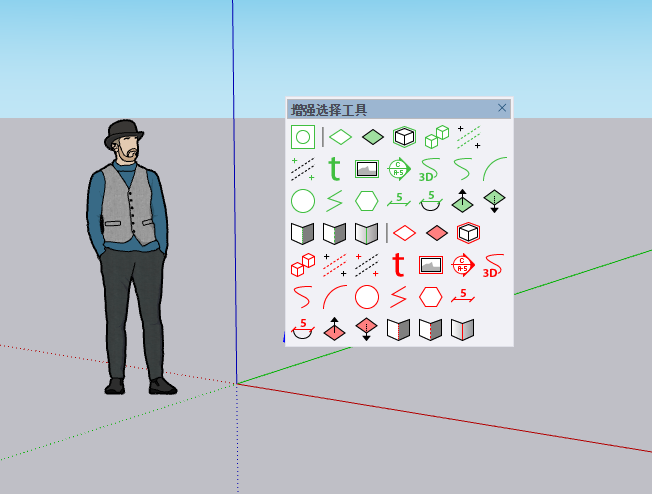The width and height of the screenshot is (652, 494).
Task: Click the green letter t text icon
Action: (334, 169)
